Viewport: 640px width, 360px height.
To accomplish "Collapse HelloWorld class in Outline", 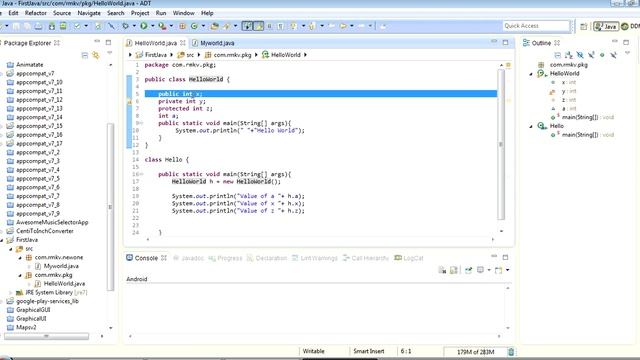I will point(531,74).
